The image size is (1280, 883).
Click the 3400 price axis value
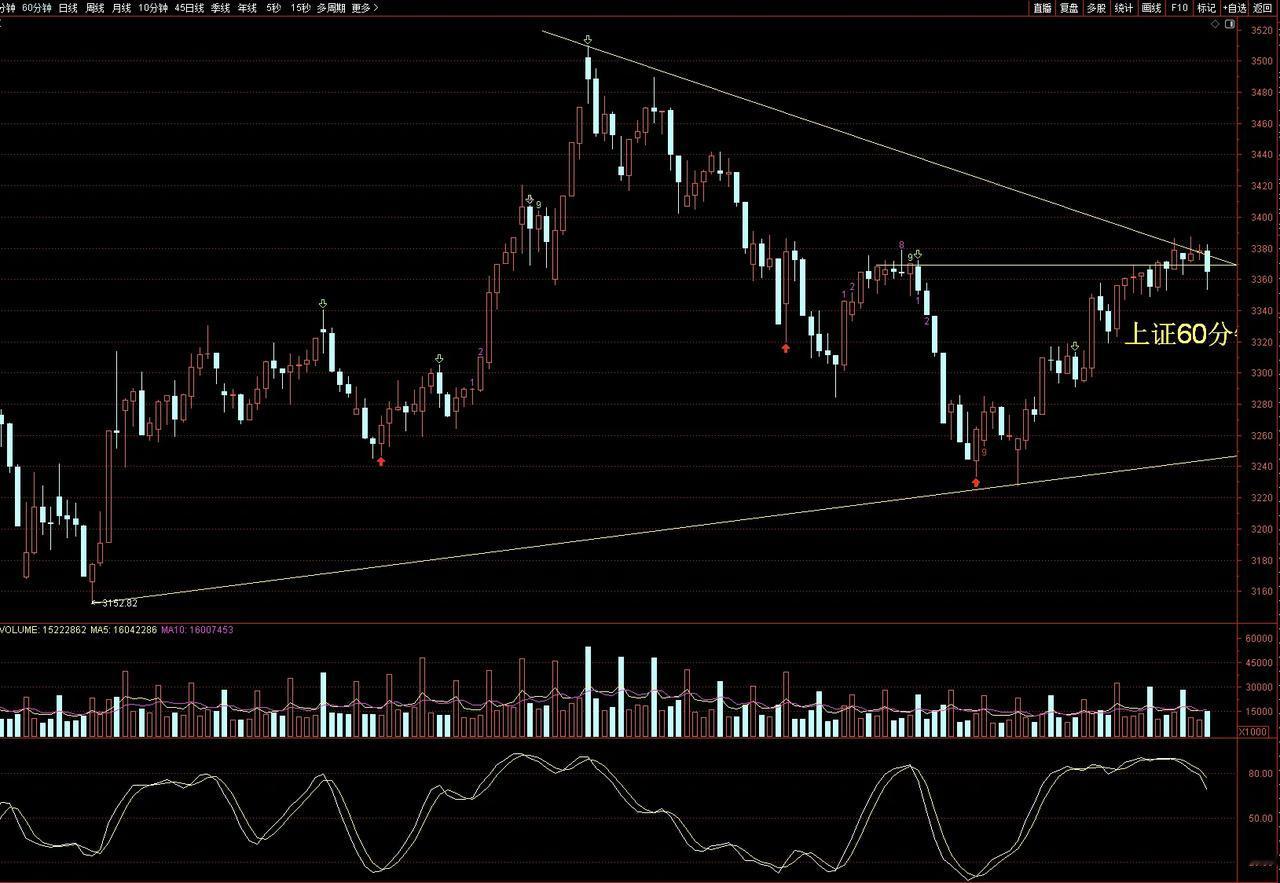pyautogui.click(x=1262, y=217)
